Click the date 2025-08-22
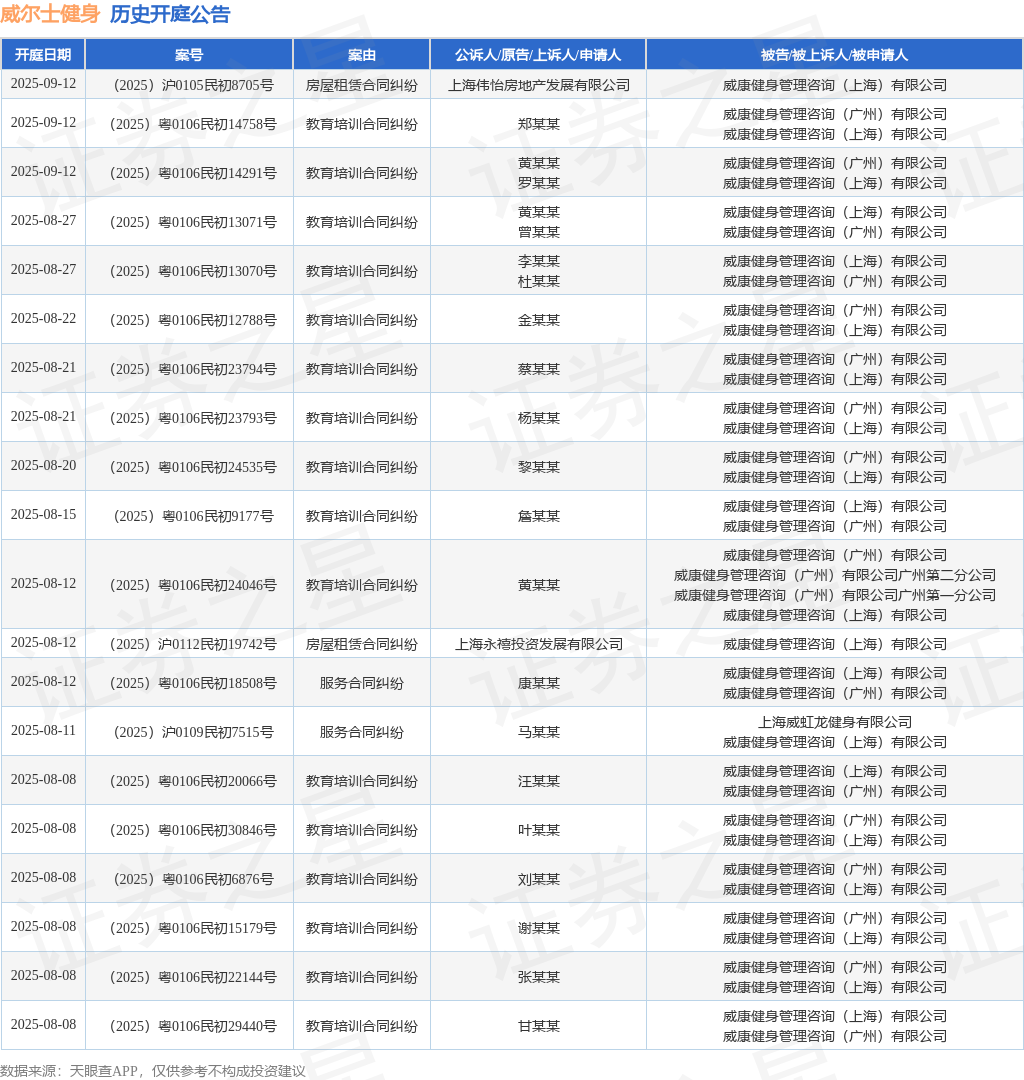The width and height of the screenshot is (1024, 1080). (43, 318)
